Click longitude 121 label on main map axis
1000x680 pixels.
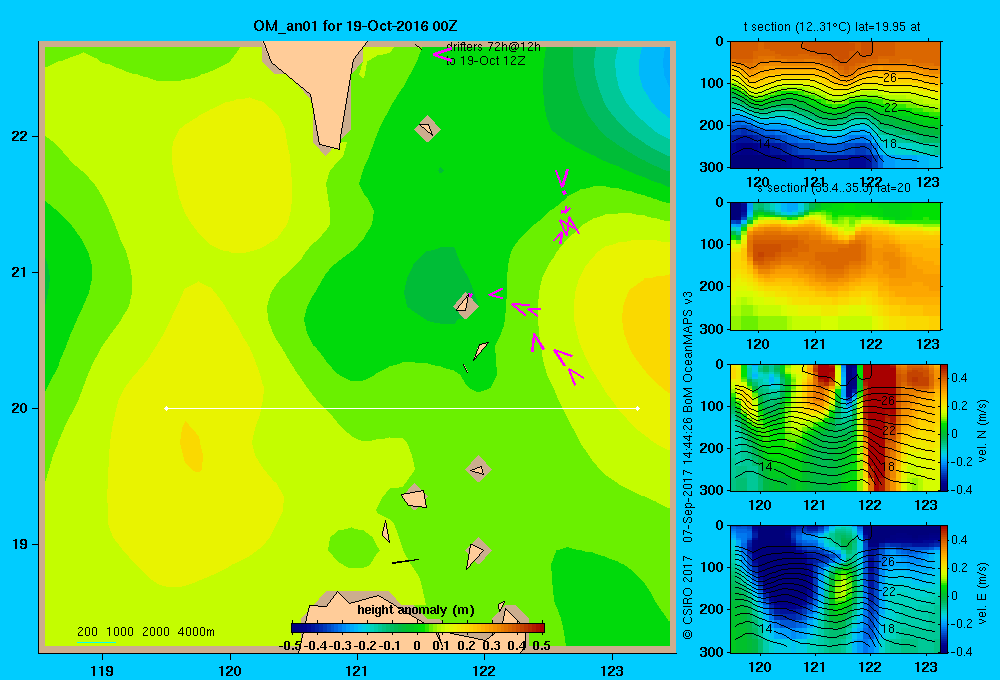(357, 670)
